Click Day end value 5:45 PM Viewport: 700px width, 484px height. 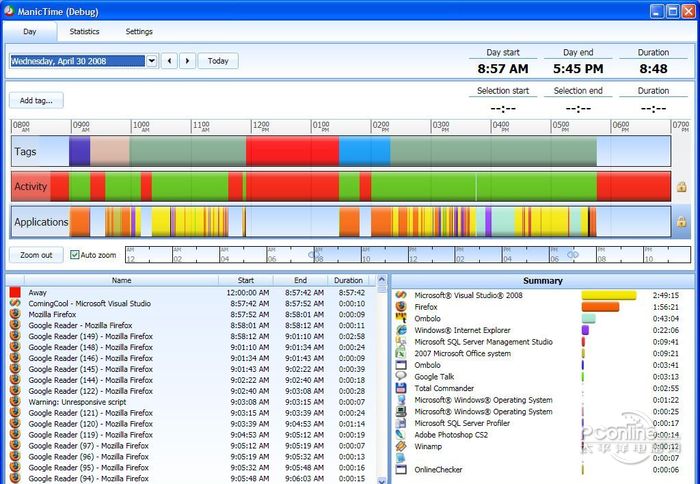coord(578,69)
